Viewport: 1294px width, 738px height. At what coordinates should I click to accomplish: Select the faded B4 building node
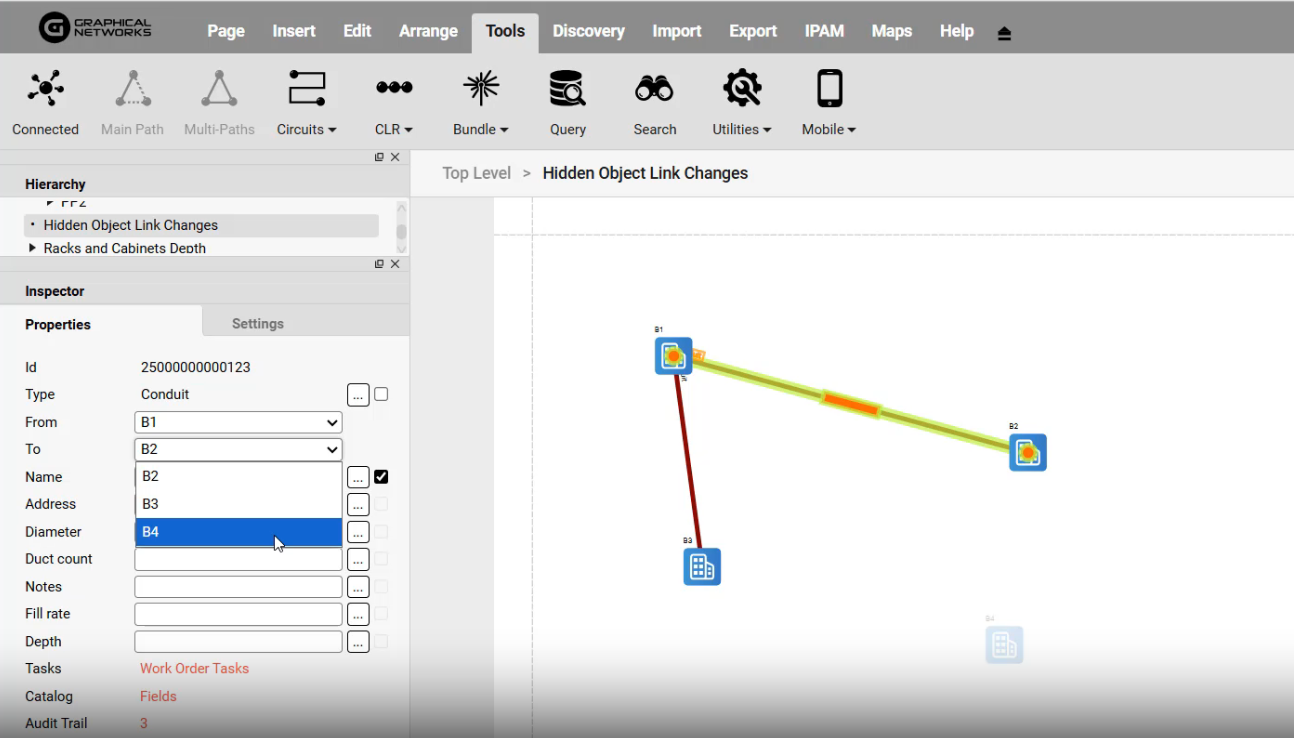1004,645
